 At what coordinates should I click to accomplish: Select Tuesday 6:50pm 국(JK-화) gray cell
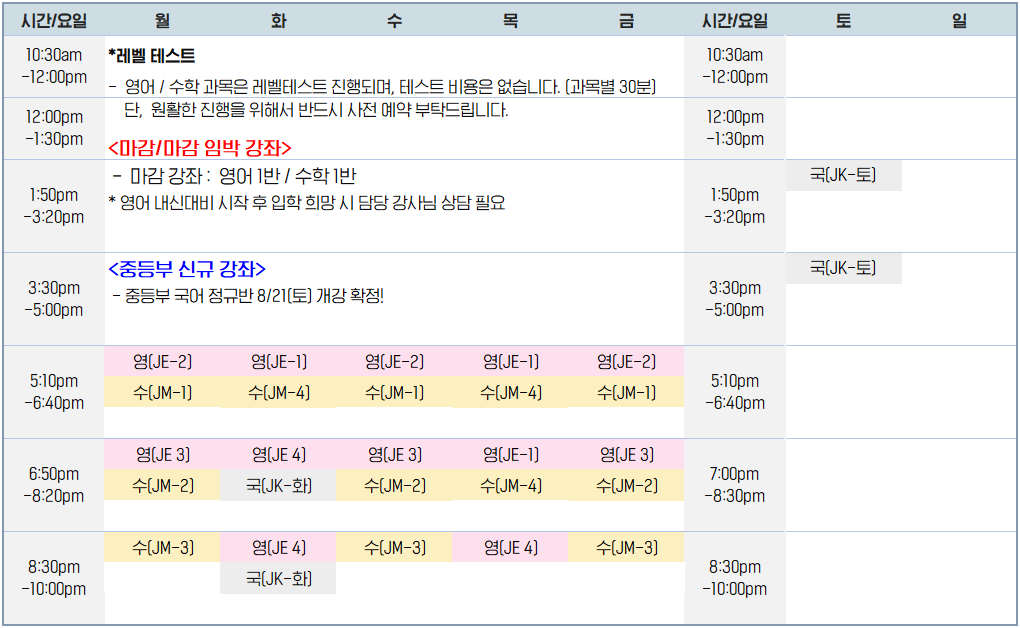click(x=278, y=486)
